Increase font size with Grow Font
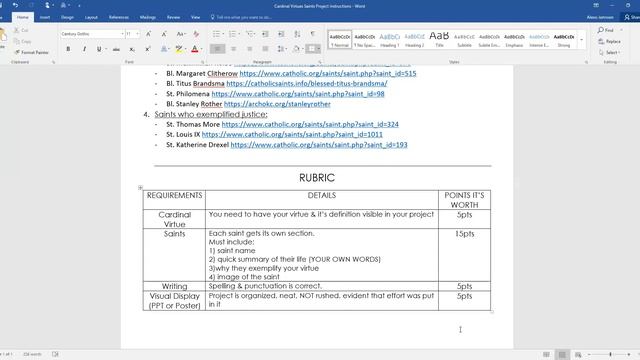 [x=148, y=34]
